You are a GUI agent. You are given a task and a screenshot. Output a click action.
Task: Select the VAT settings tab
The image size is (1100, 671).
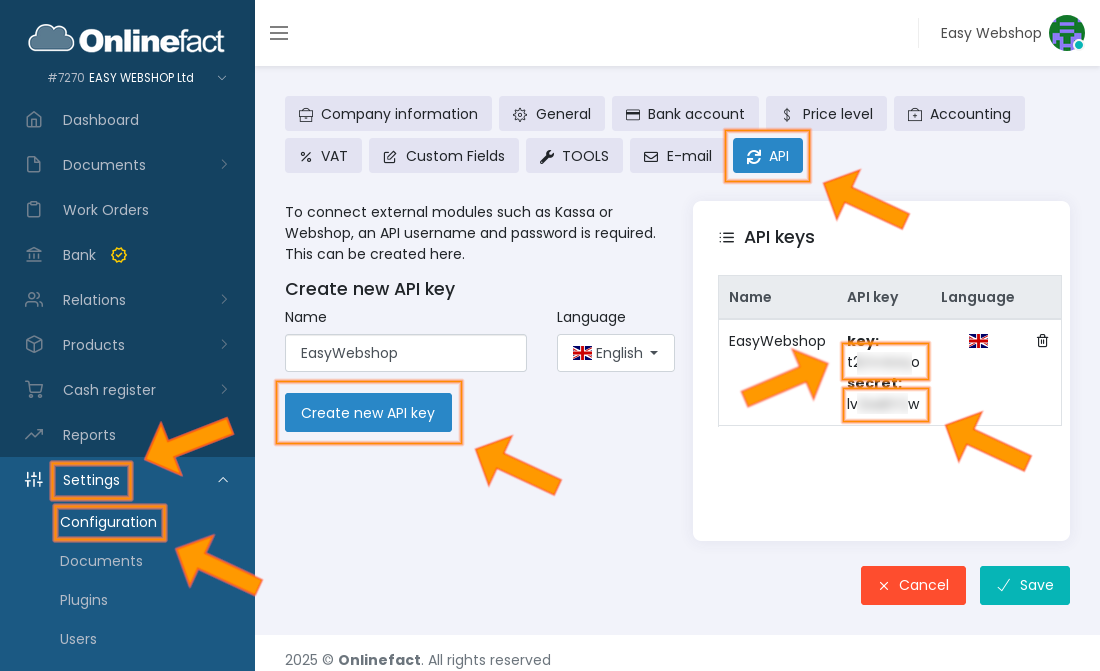(x=323, y=156)
